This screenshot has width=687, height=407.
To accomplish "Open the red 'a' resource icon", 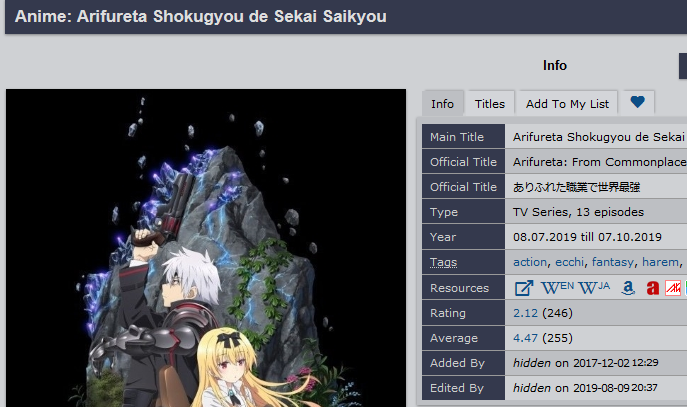I will click(653, 288).
